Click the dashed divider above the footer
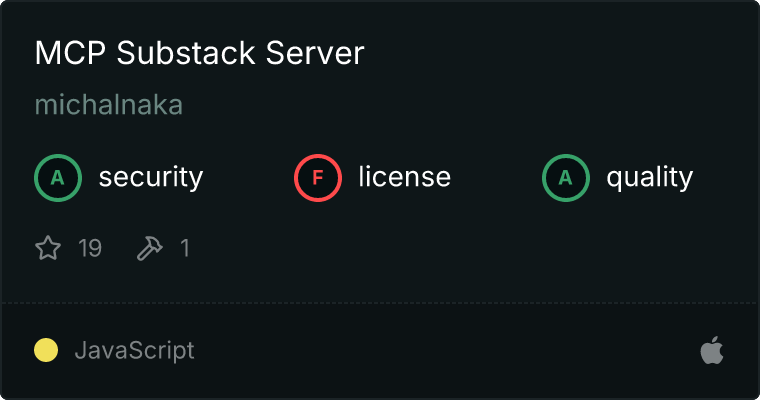 [380, 302]
